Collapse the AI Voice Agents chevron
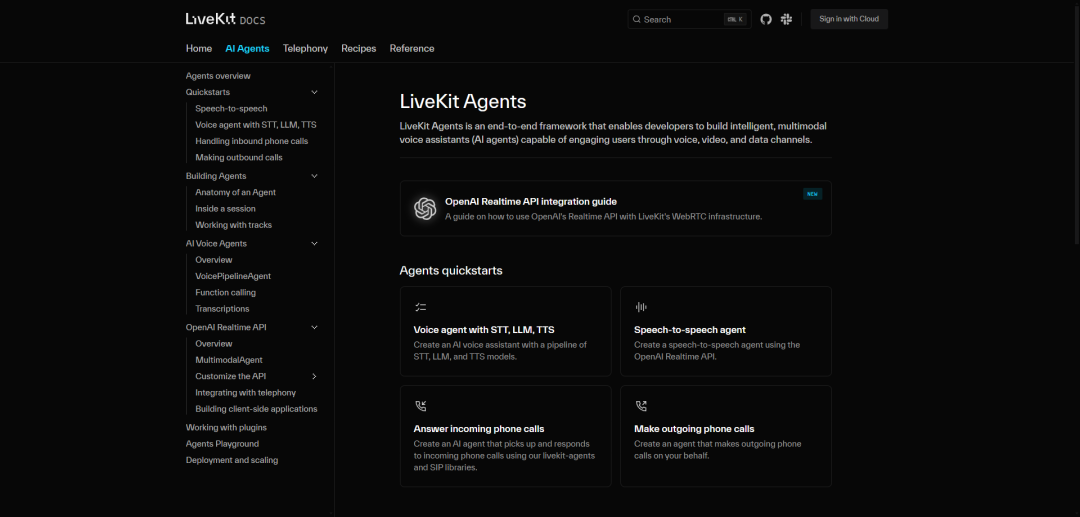 click(x=314, y=244)
